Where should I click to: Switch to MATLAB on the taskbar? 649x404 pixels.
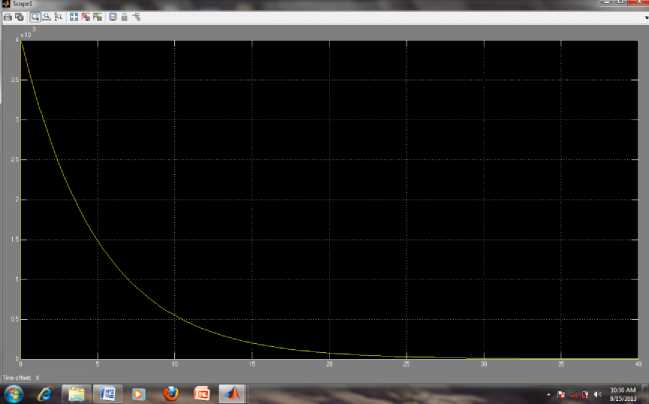pos(232,393)
